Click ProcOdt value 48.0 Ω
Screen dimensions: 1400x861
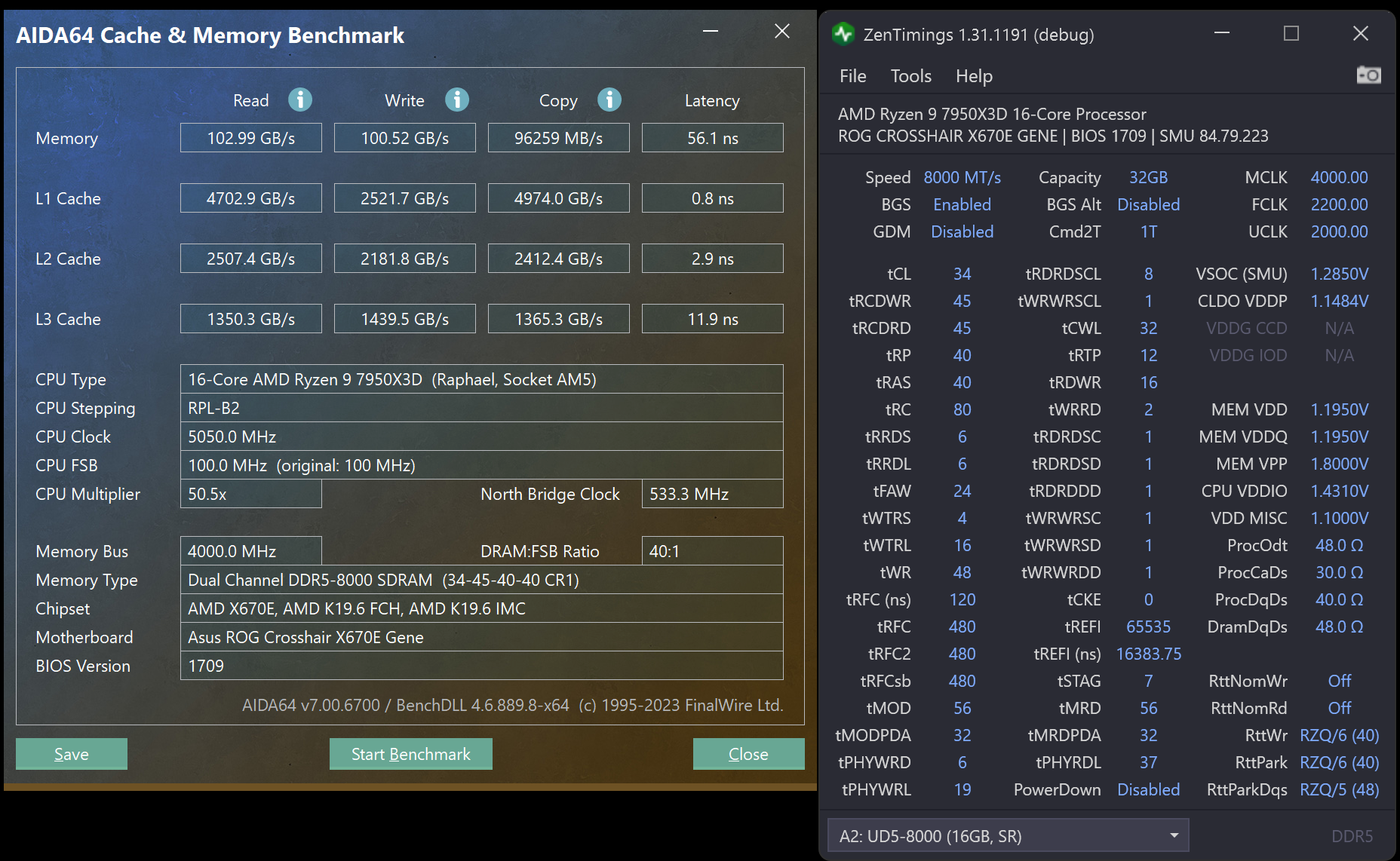[1339, 545]
